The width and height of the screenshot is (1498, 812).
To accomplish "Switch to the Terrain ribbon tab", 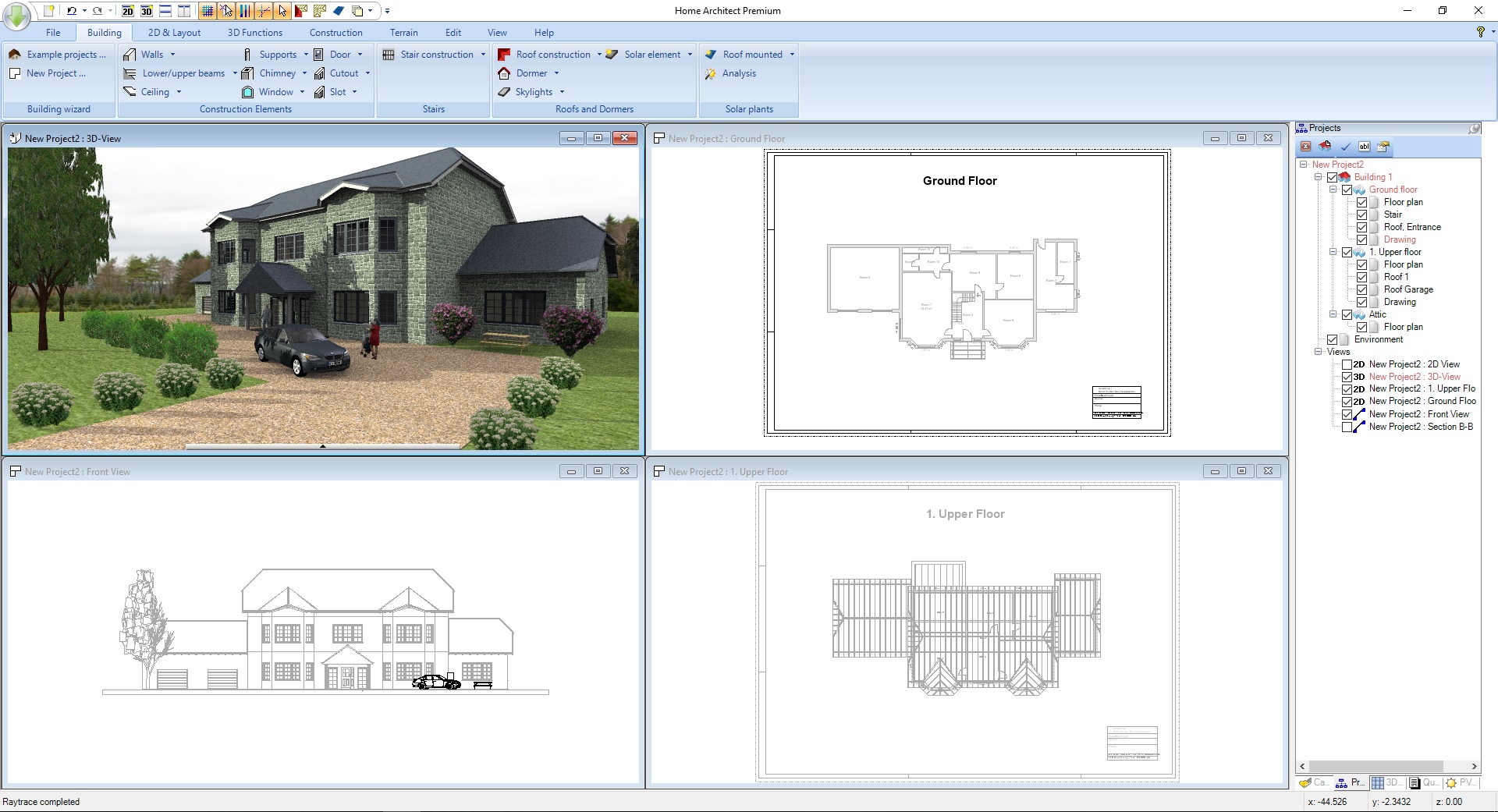I will coord(403,32).
